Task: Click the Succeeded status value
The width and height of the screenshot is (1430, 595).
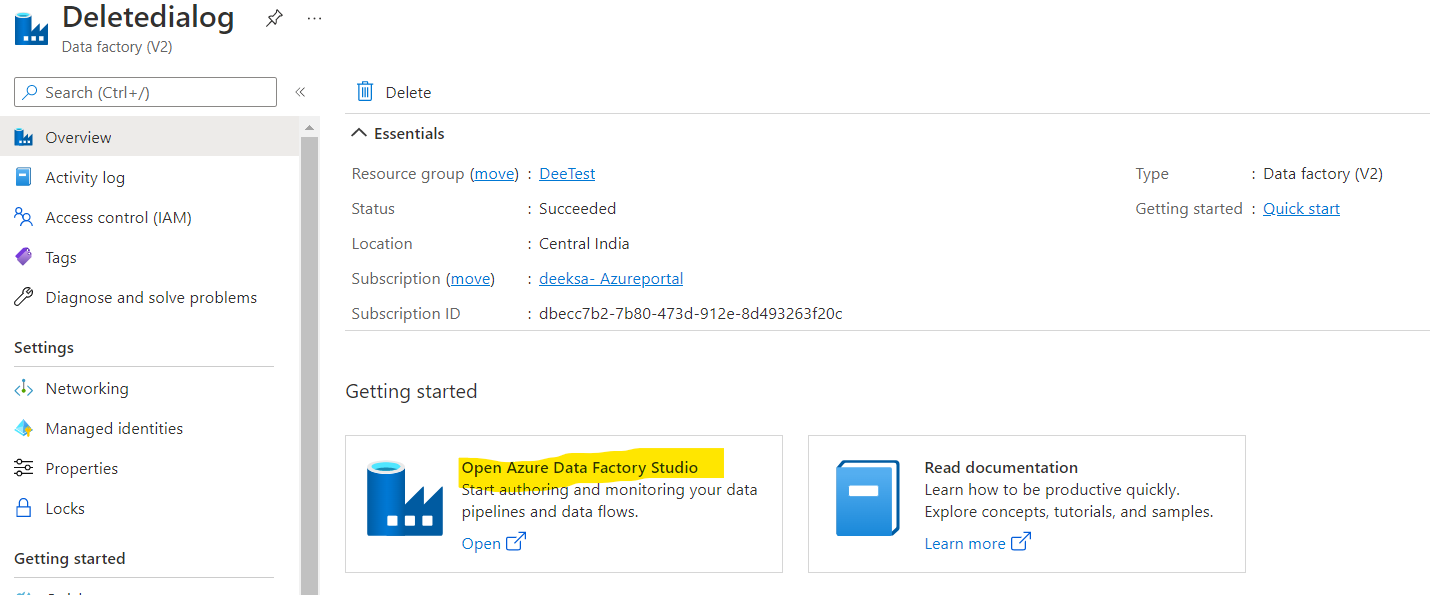Action: (577, 208)
